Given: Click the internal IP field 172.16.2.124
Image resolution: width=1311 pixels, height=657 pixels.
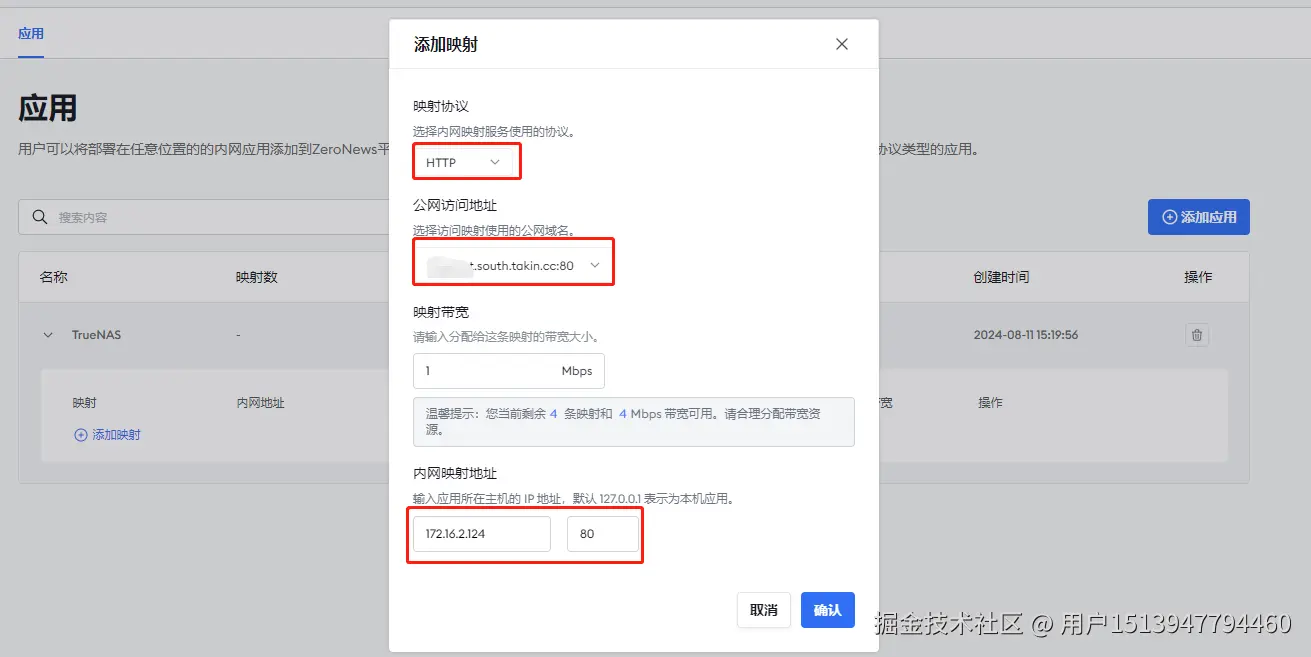Looking at the screenshot, I should click(x=482, y=534).
